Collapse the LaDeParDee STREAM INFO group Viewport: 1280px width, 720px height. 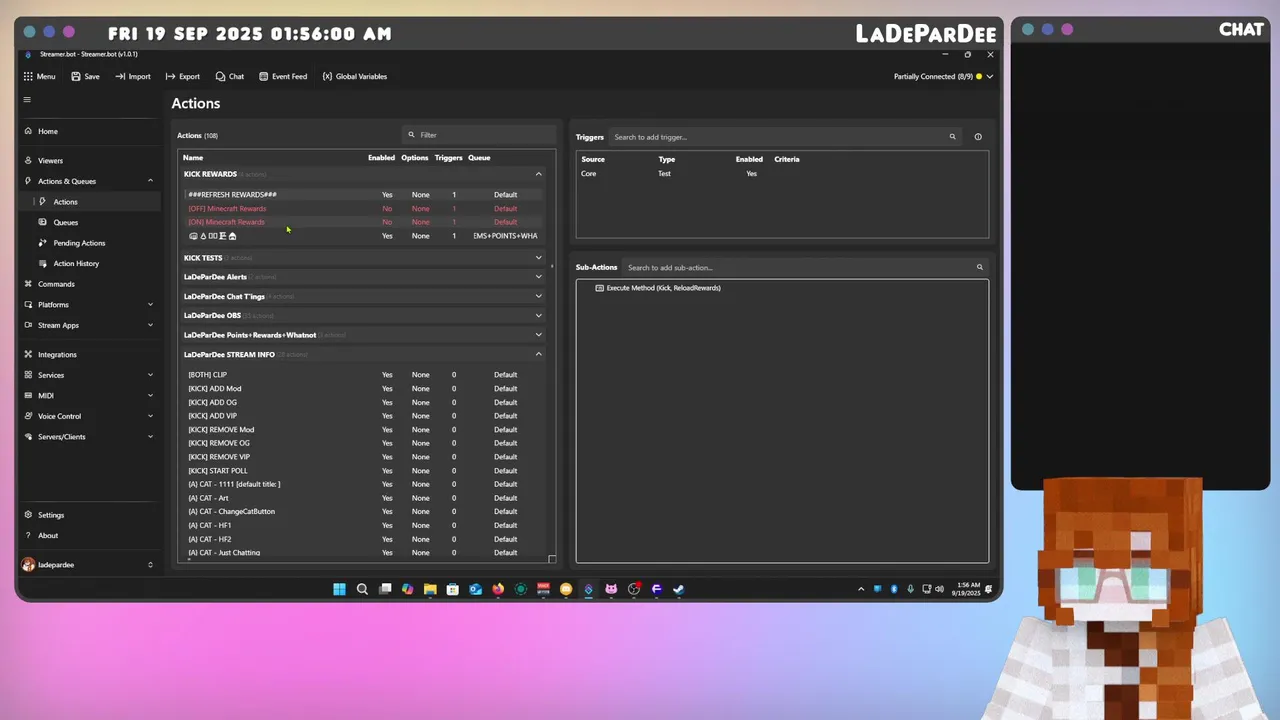[x=538, y=354]
